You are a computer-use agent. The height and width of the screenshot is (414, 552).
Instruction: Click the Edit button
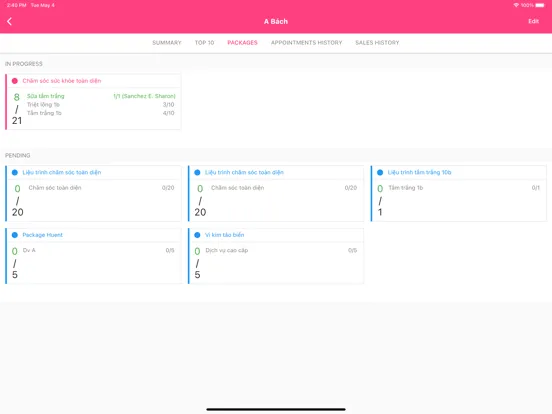coord(533,21)
